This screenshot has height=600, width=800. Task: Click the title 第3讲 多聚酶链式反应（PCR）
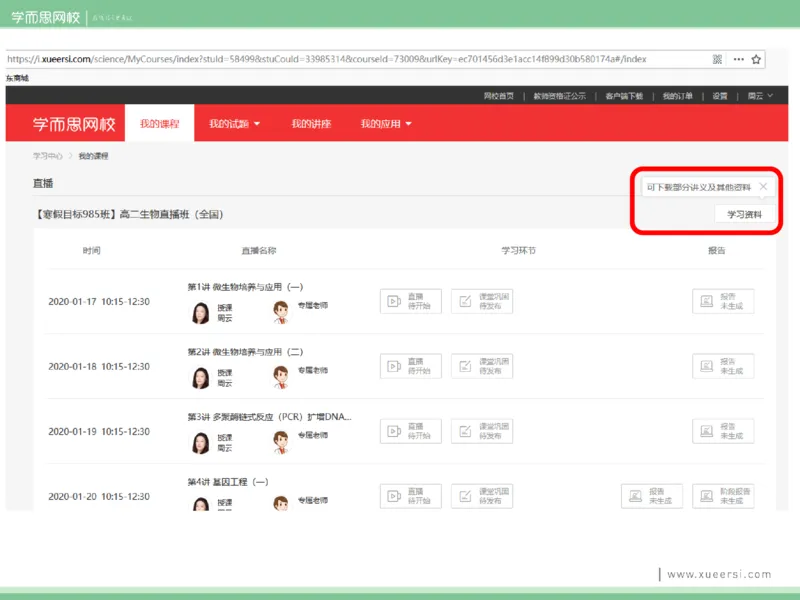[269, 417]
